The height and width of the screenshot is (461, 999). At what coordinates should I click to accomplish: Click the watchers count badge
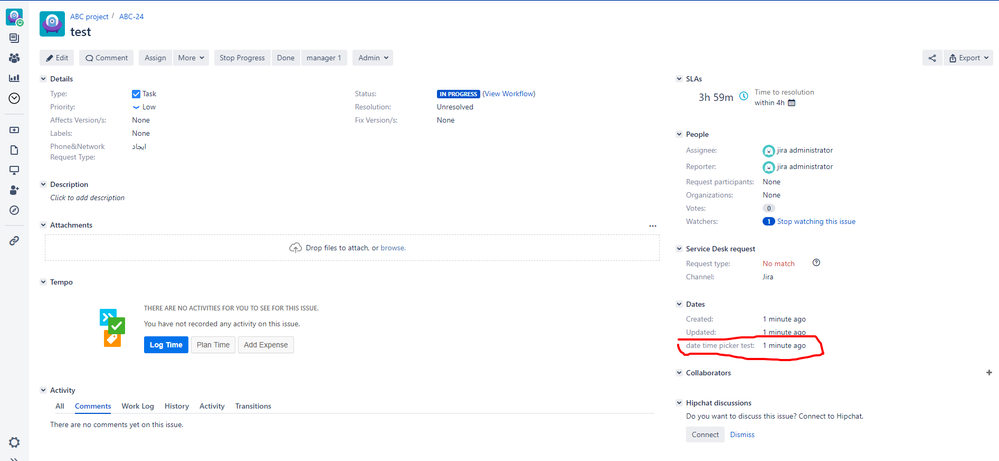coord(768,222)
